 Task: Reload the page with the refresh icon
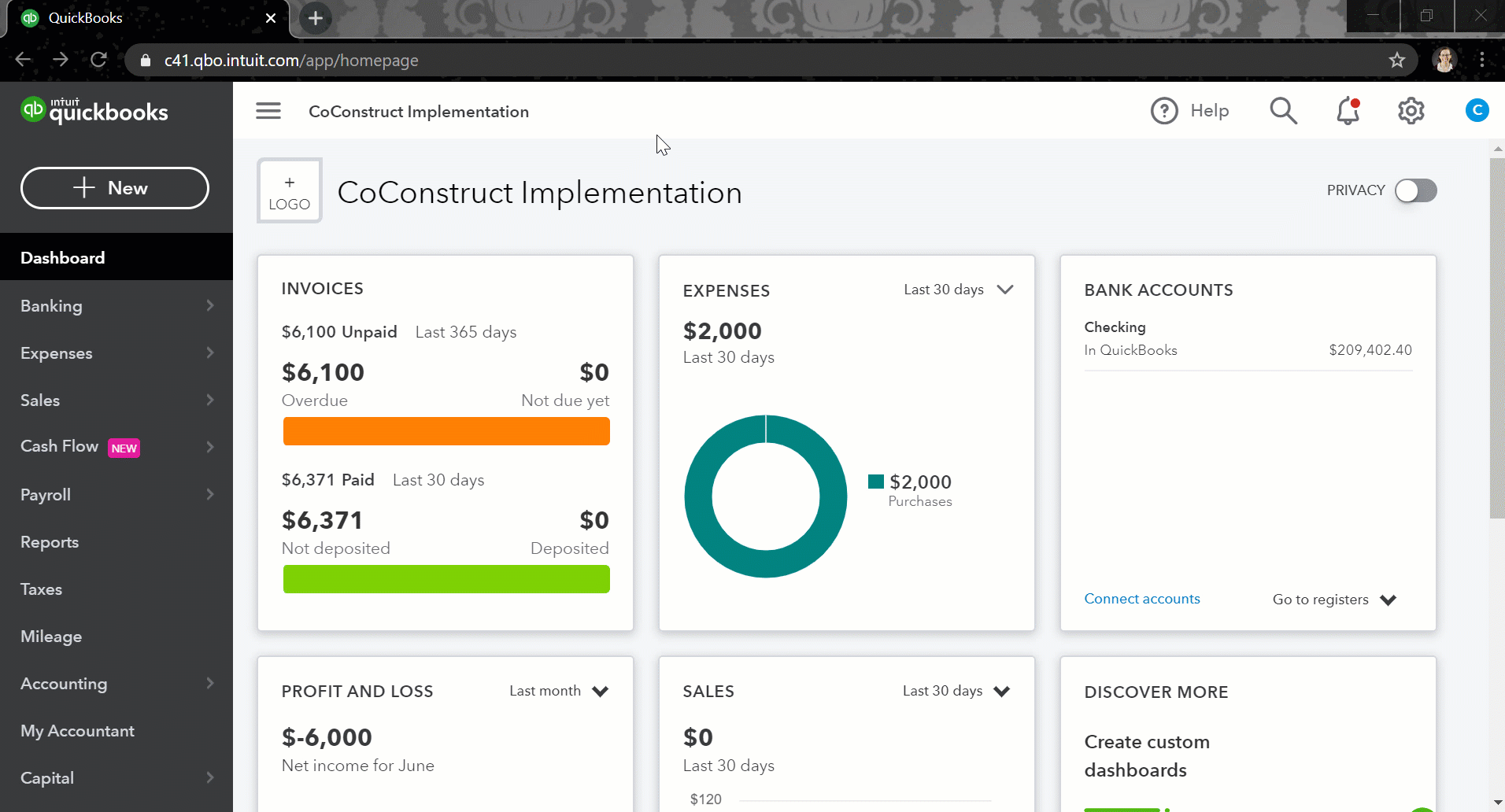pos(98,60)
